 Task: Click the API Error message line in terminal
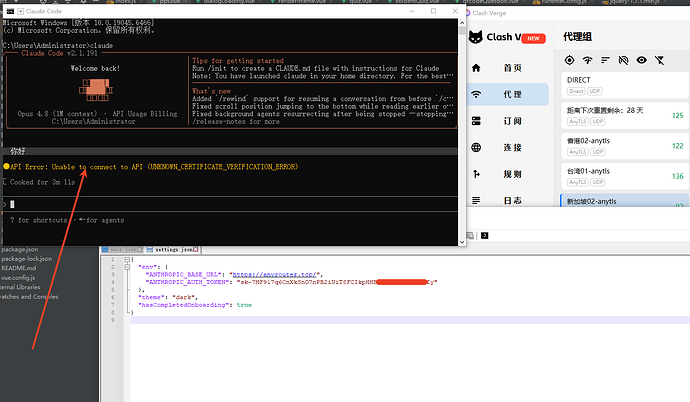point(150,167)
